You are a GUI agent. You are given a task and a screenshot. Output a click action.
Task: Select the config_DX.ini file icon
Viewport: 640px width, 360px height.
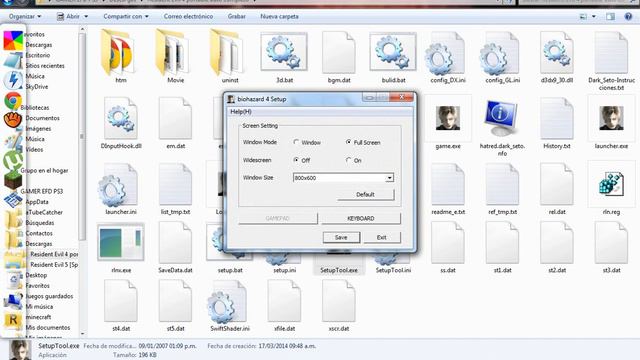[445, 54]
